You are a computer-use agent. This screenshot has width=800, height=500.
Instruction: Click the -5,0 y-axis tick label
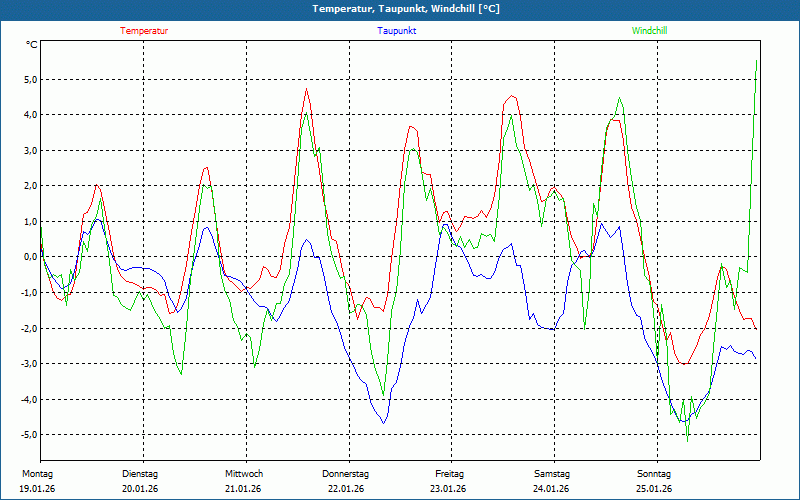point(28,434)
